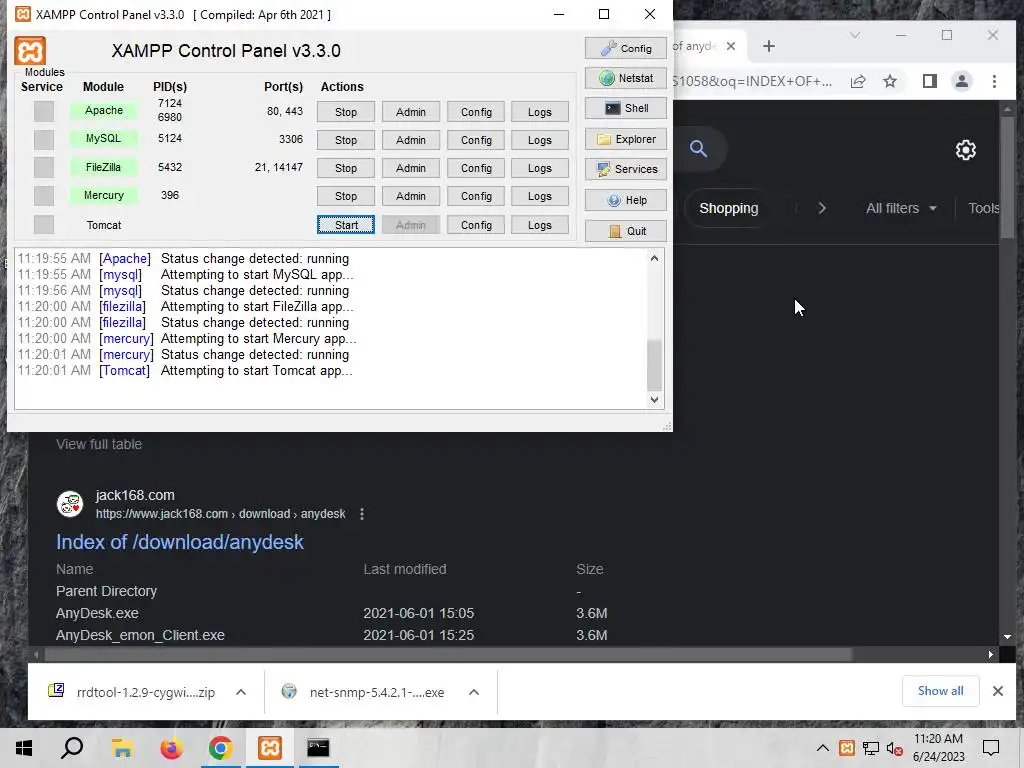Viewport: 1024px width, 768px height.
Task: Open XAMPP Explorer folder button
Action: [x=626, y=139]
